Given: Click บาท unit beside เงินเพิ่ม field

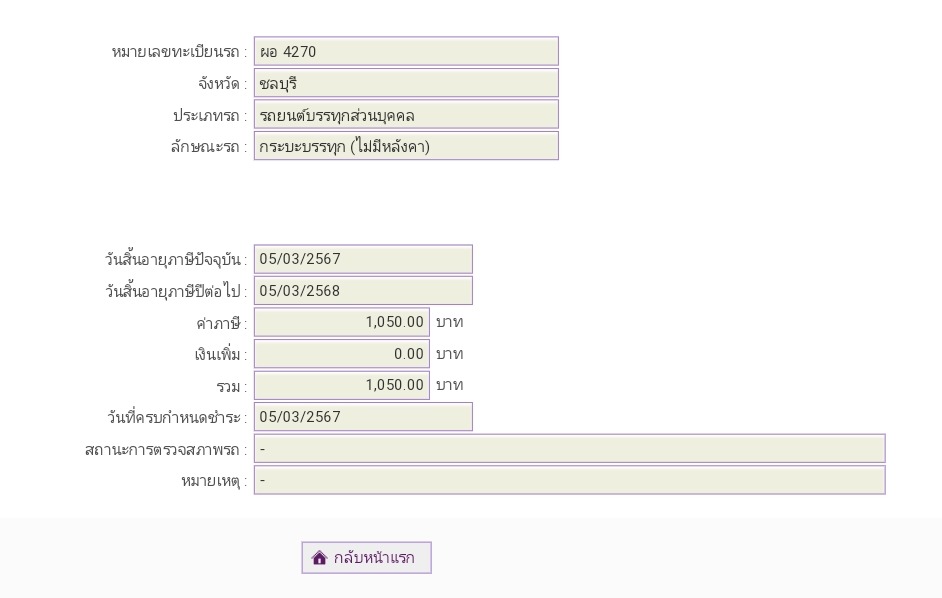Looking at the screenshot, I should 449,354.
